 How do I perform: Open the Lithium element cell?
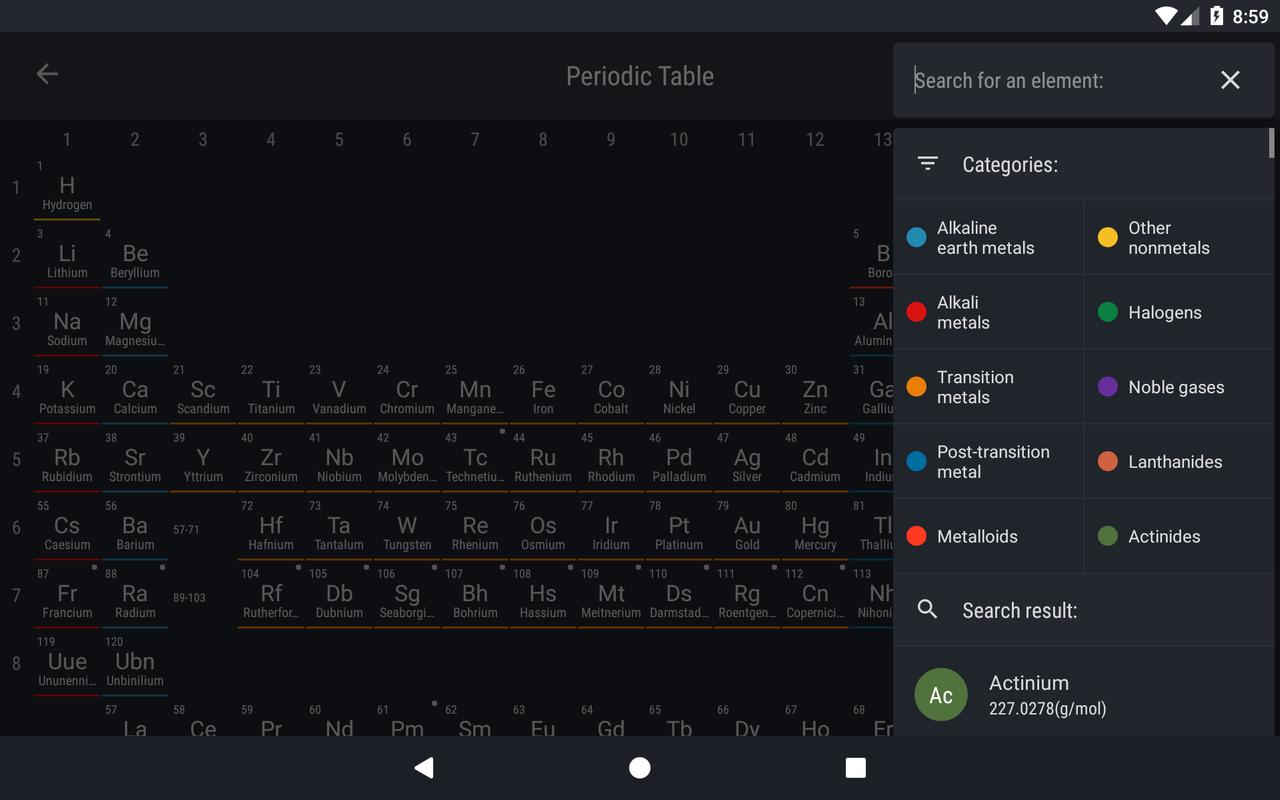click(67, 258)
